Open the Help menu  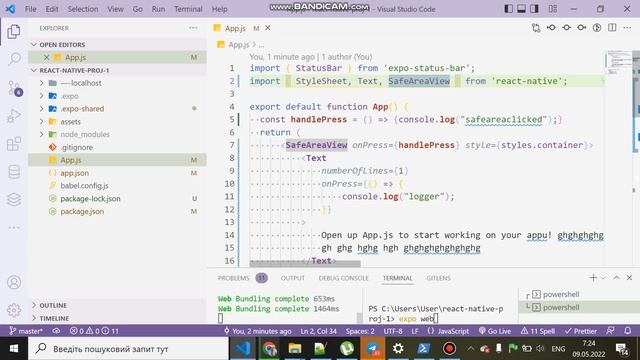(x=220, y=9)
